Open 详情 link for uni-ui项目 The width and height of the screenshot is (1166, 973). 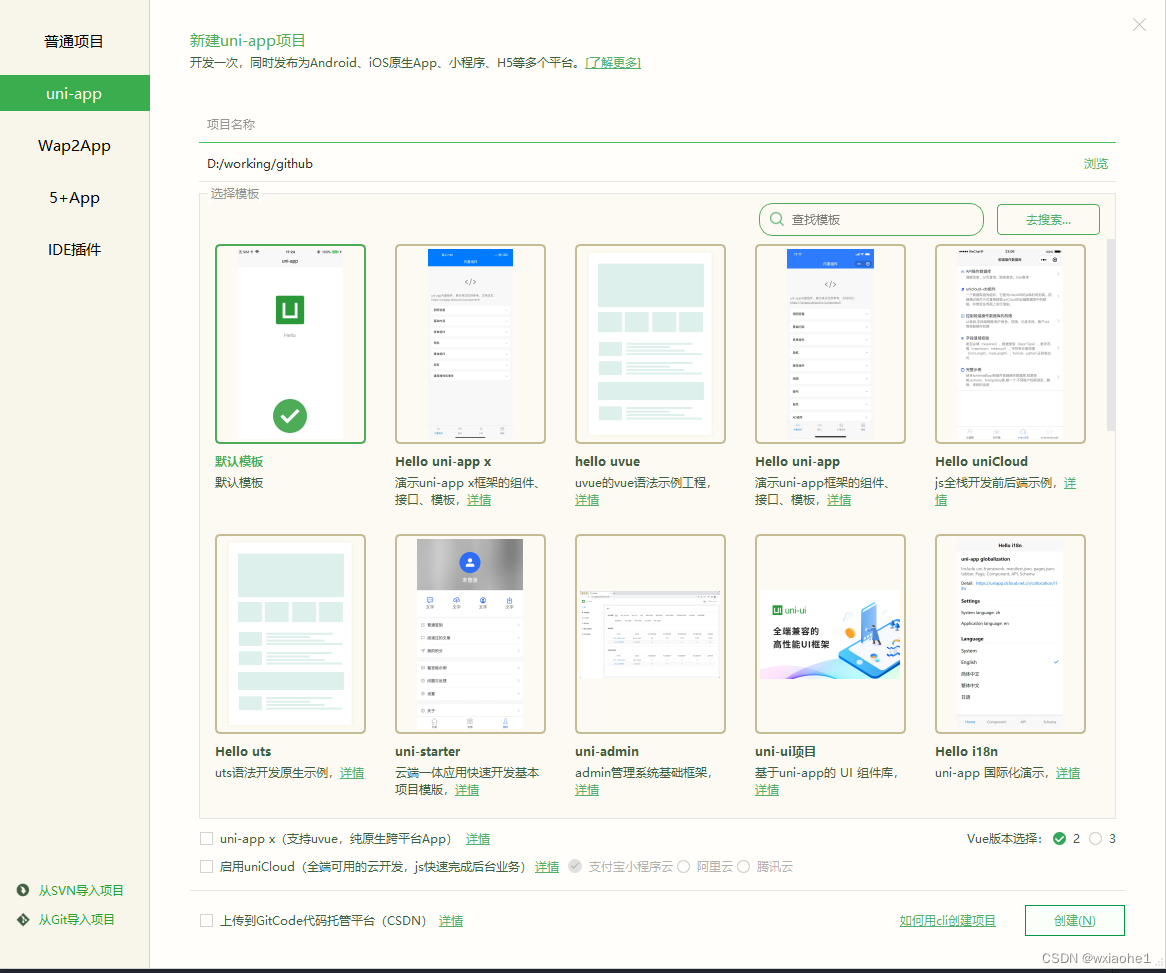767,790
